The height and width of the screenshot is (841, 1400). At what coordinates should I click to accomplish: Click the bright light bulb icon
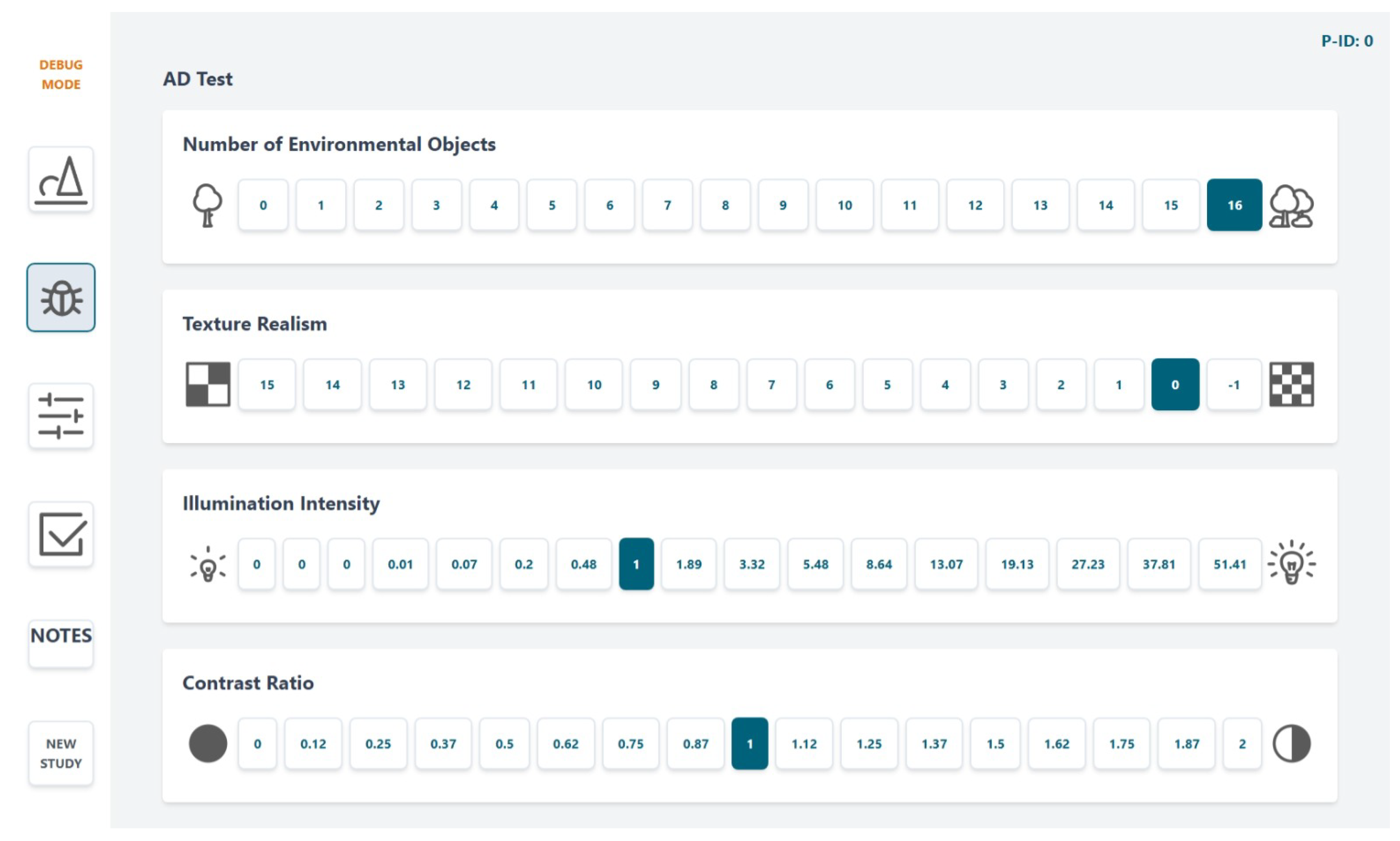click(x=1291, y=563)
